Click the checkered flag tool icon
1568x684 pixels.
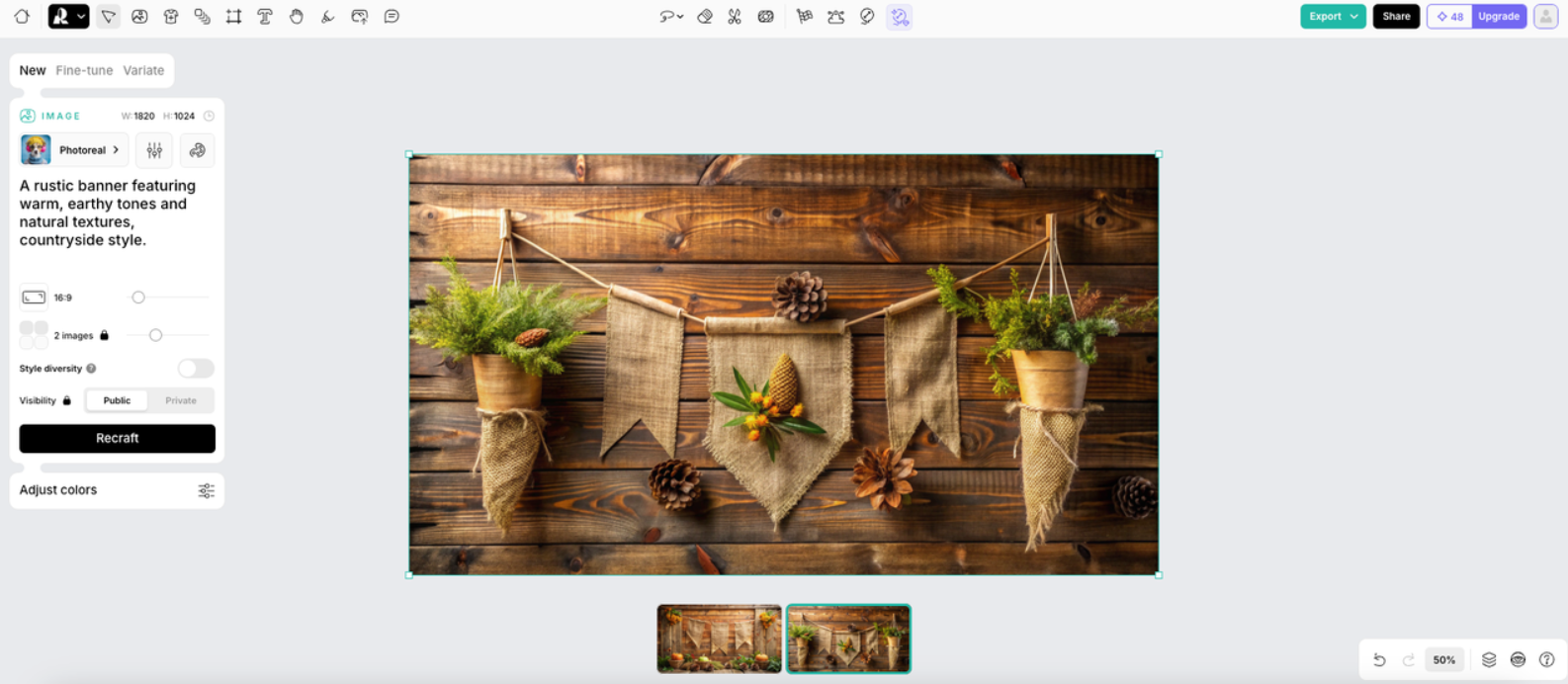[805, 16]
